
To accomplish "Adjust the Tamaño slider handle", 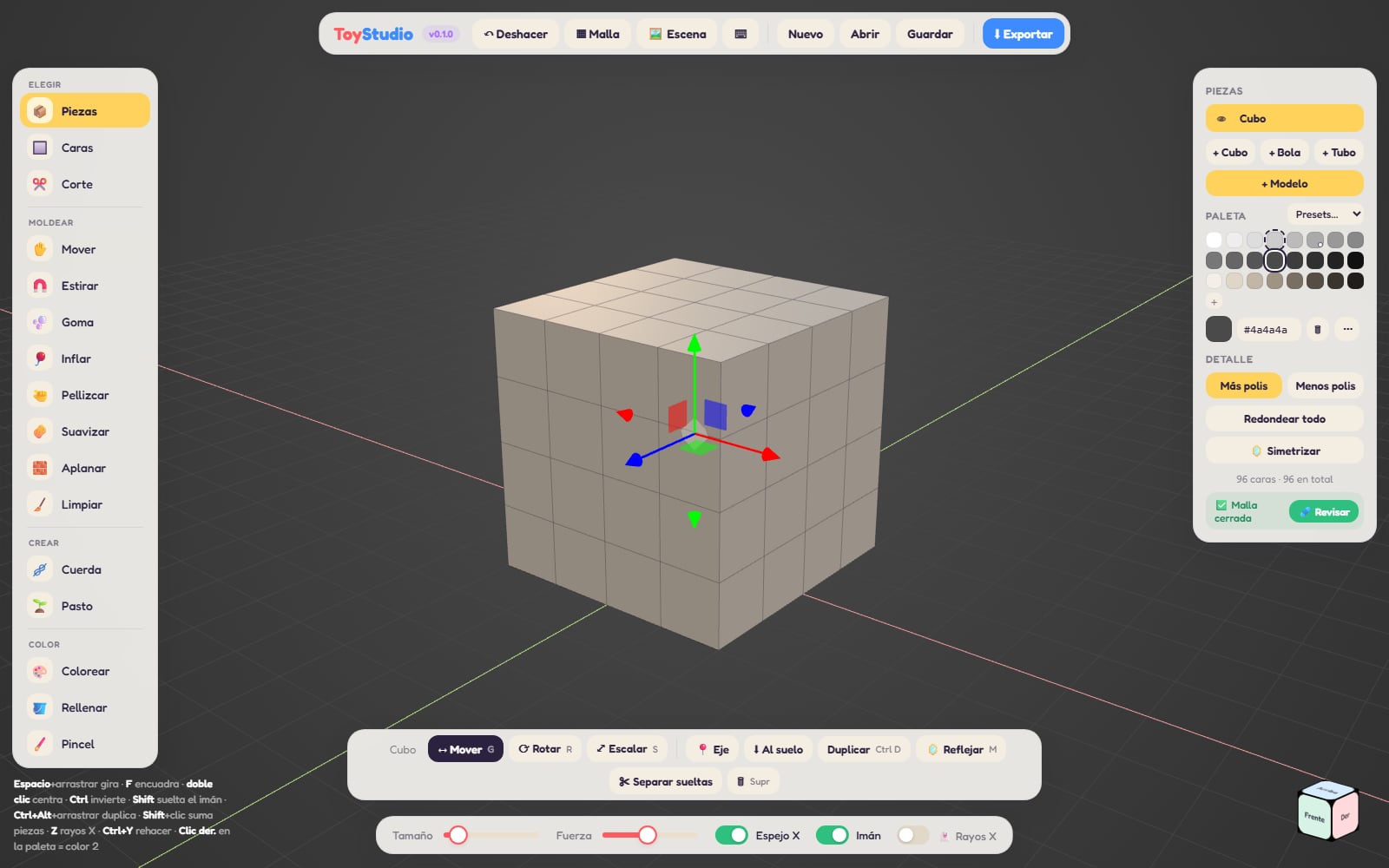I will tap(458, 835).
